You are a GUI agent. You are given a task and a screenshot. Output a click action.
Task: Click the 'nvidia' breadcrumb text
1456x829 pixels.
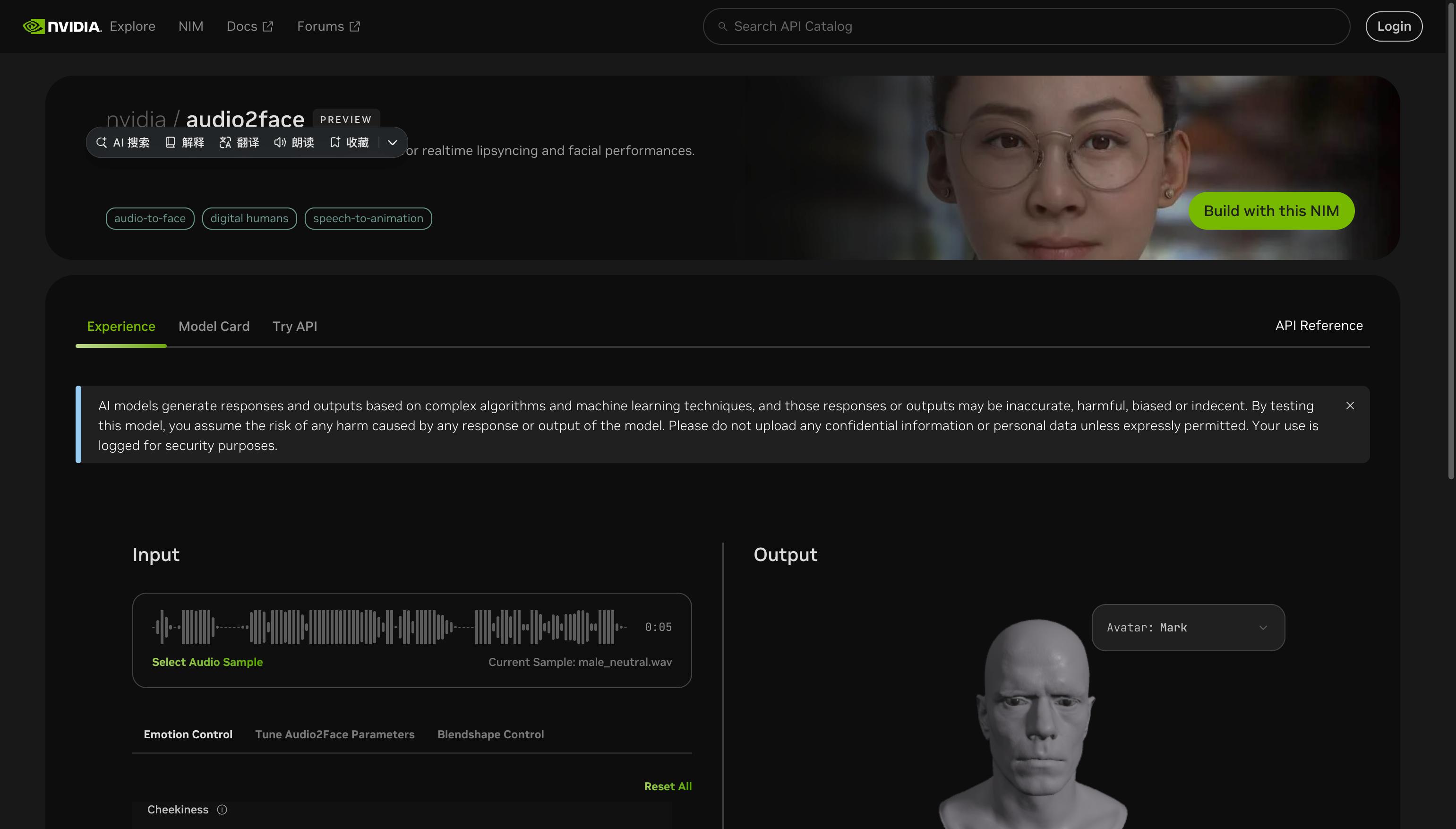tap(136, 120)
